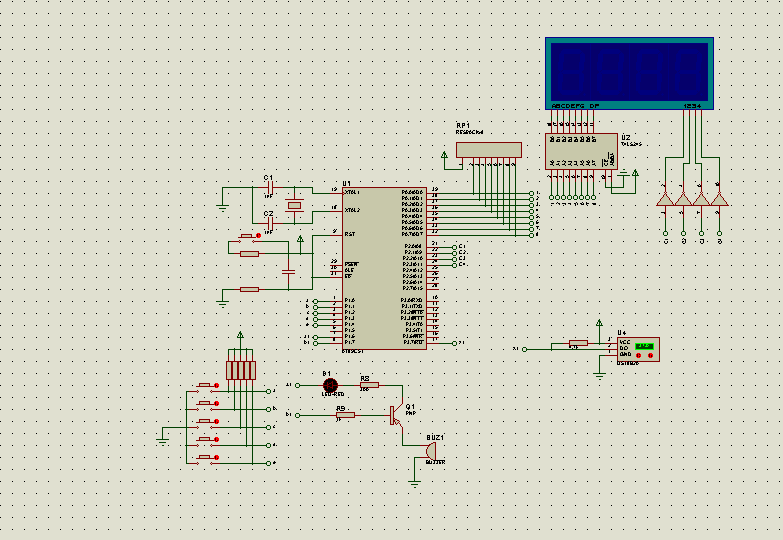Click the 'U4' reference label
783x540 pixels.
(622, 333)
